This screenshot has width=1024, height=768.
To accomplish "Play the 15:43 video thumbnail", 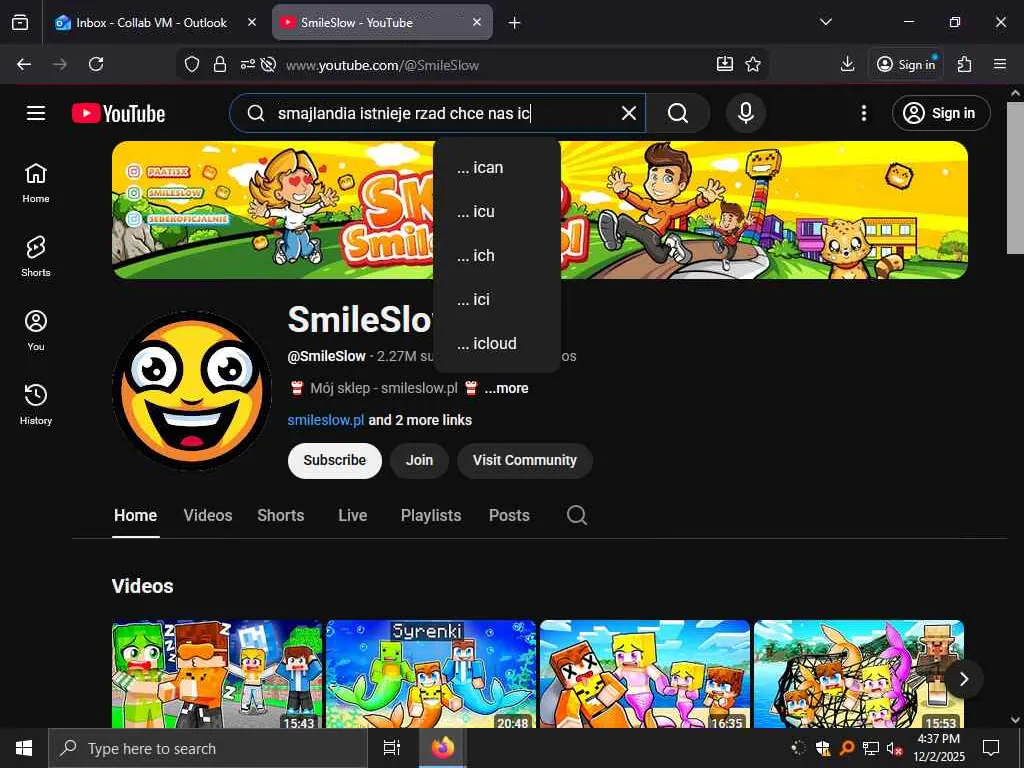I will (217, 674).
